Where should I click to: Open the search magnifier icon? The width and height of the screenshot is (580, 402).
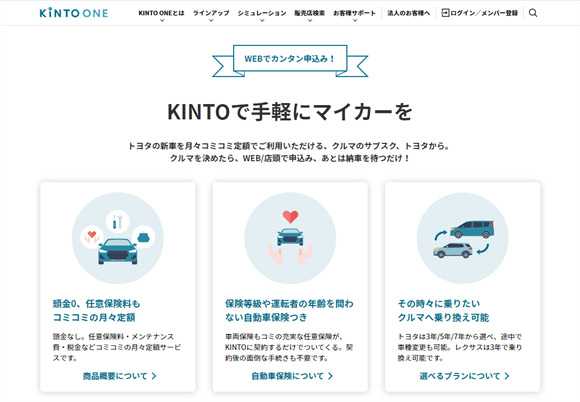tap(533, 13)
